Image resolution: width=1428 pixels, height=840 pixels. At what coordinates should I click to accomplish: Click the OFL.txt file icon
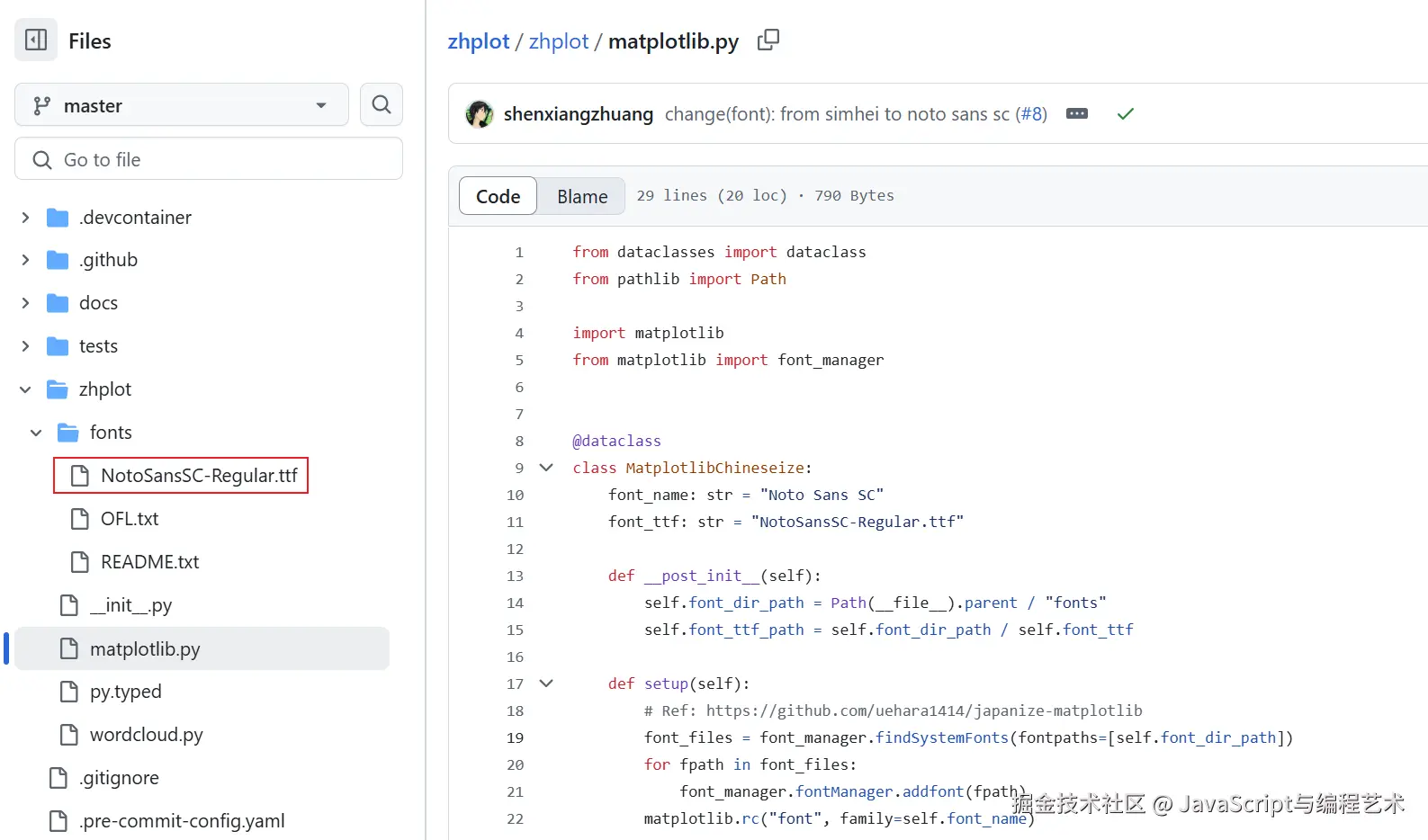(80, 519)
